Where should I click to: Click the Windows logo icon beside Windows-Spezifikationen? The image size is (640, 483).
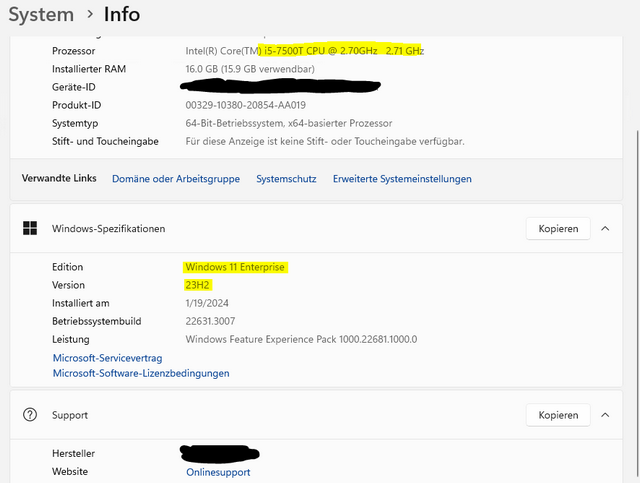(30, 228)
